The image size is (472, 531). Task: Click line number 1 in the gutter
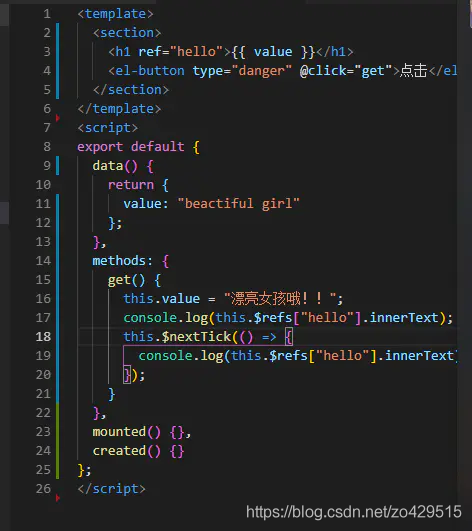47,14
